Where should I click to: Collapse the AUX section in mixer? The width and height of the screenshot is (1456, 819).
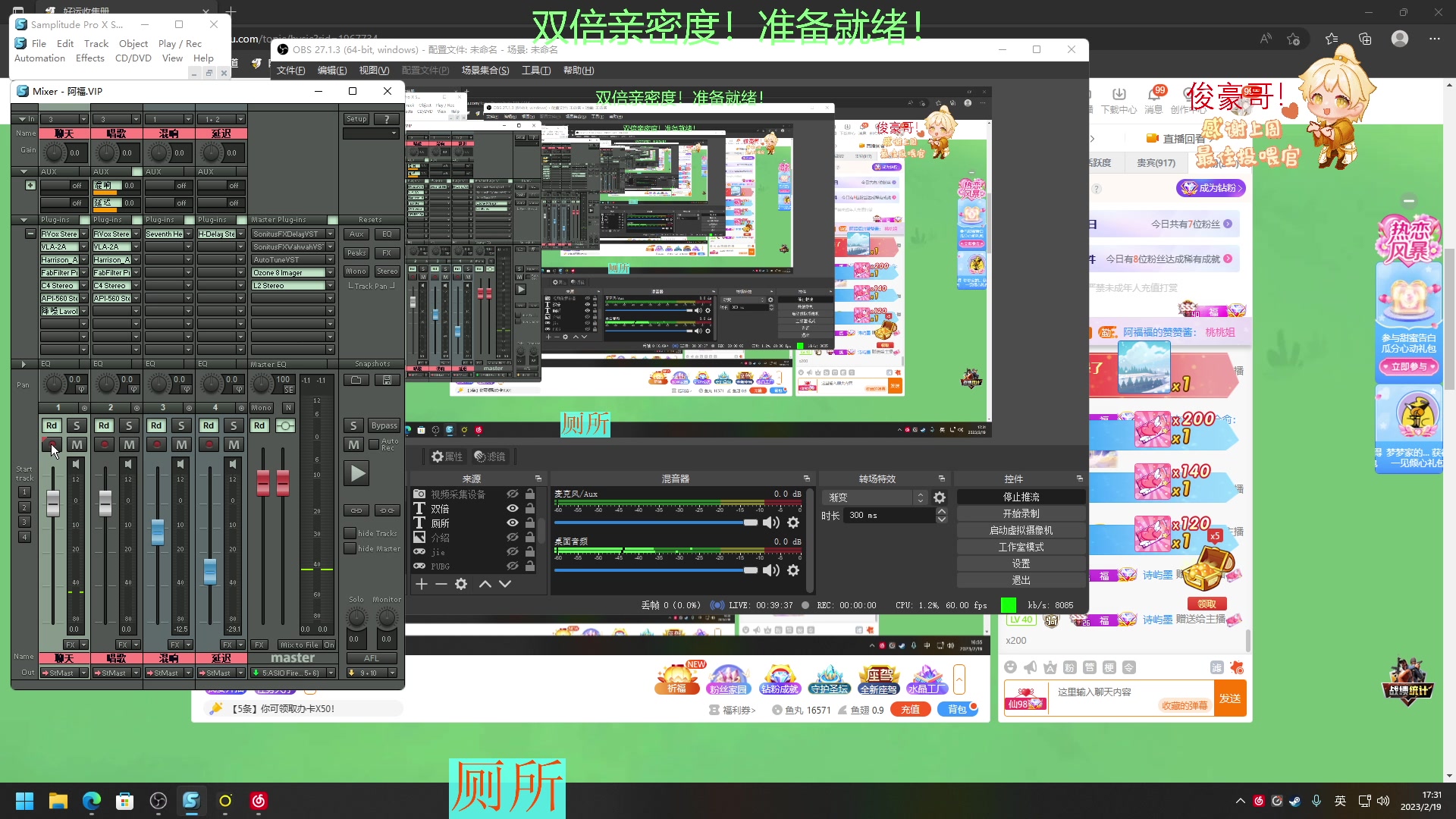click(x=24, y=172)
